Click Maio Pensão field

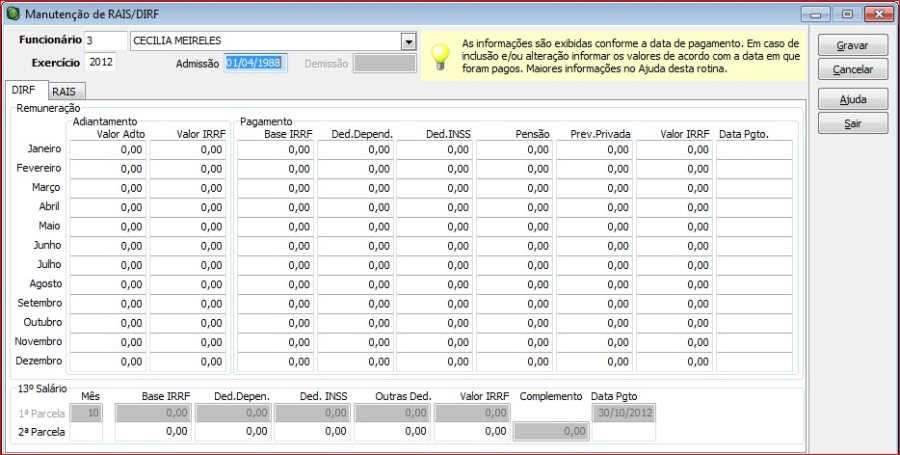(514, 227)
